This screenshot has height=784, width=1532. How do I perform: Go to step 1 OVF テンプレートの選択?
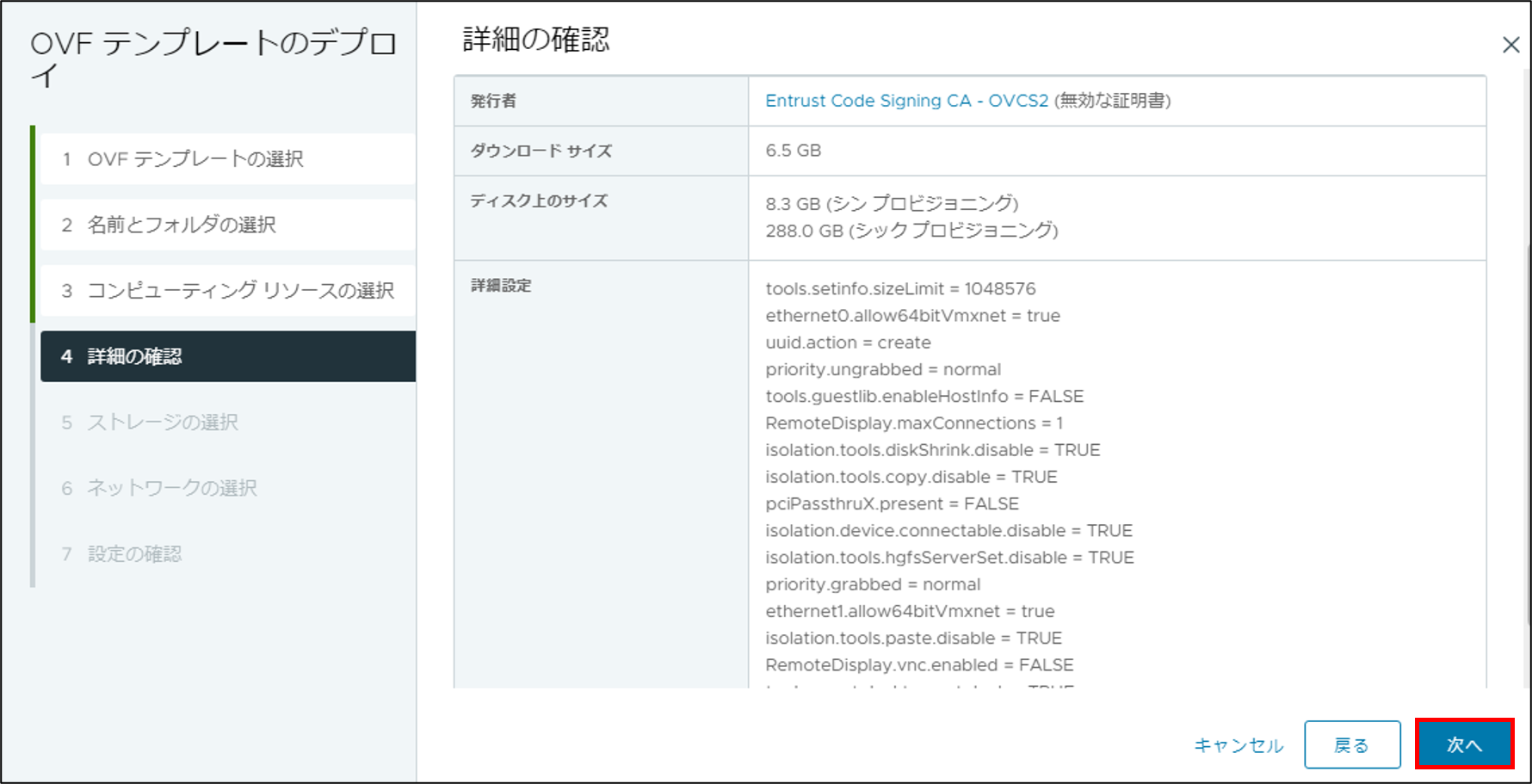(x=228, y=159)
